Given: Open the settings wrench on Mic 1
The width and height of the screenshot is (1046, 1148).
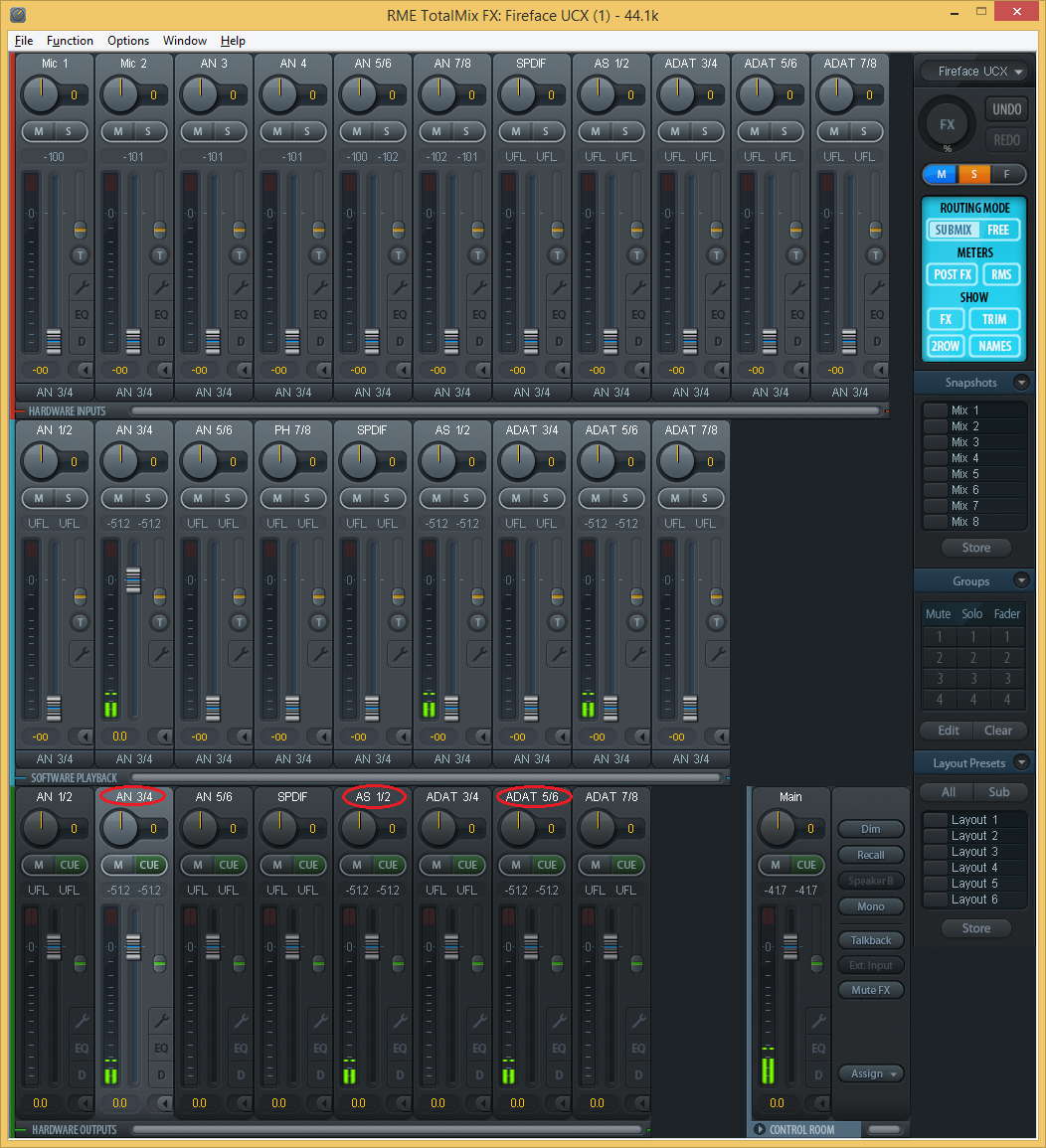Looking at the screenshot, I should coord(82,287).
